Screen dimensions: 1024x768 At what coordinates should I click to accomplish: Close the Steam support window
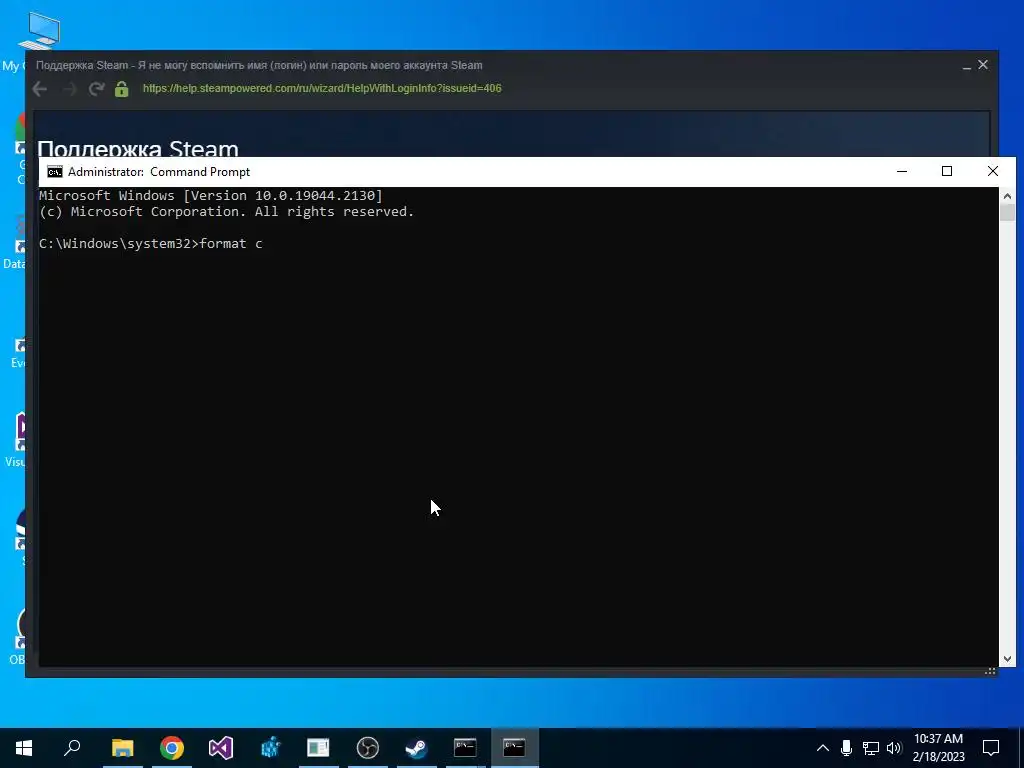click(x=983, y=65)
